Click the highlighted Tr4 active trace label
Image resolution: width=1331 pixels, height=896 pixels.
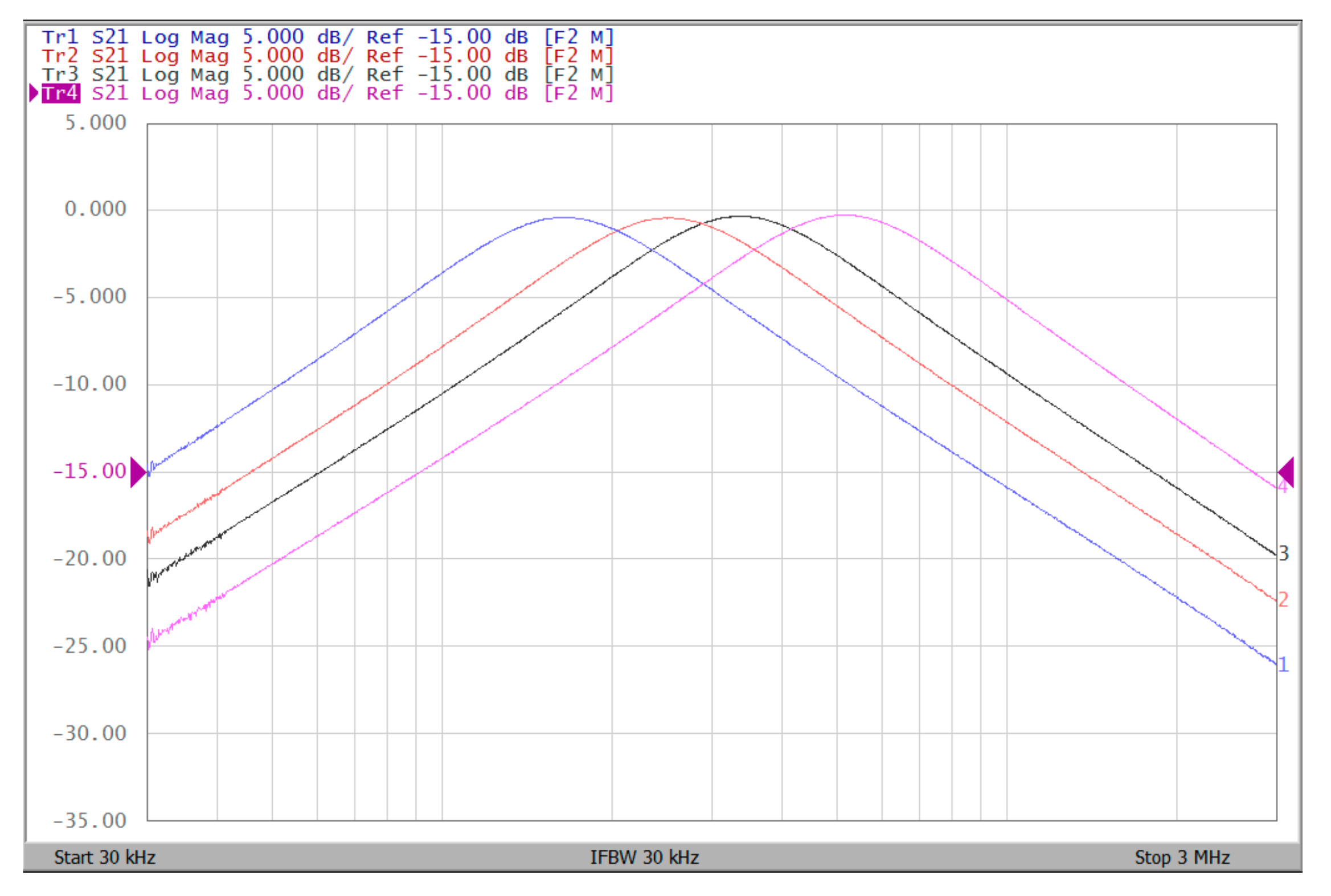tap(60, 94)
